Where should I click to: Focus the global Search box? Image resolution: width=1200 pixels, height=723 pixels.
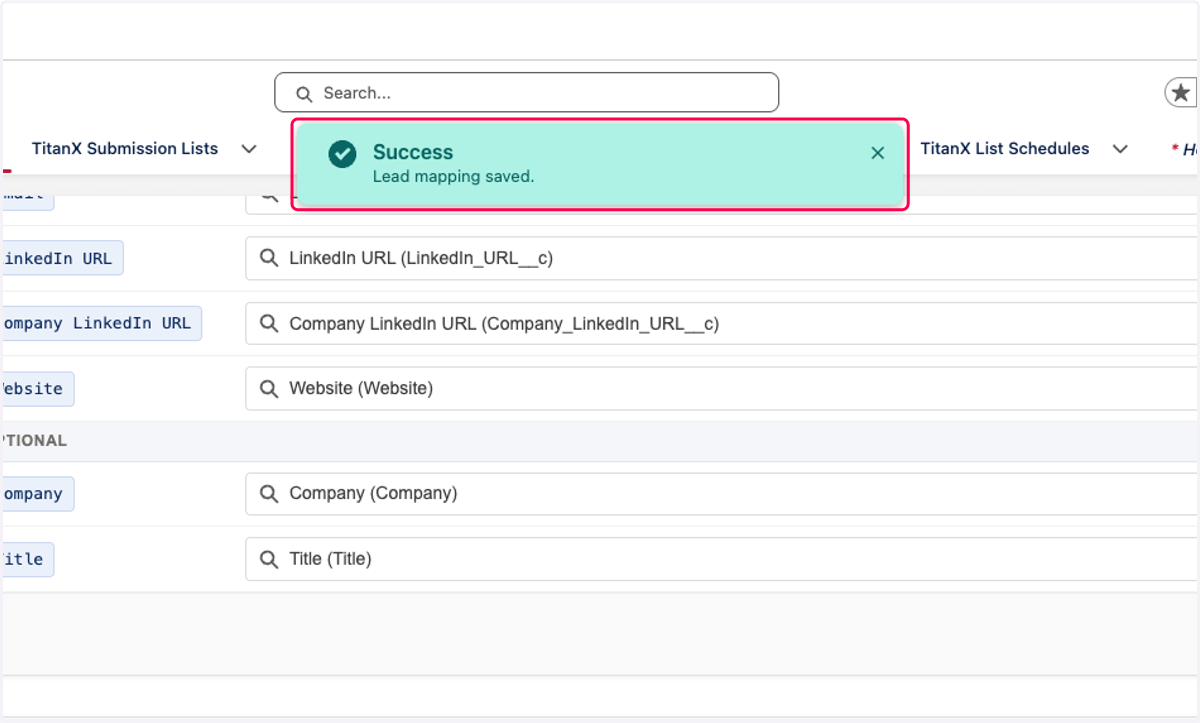click(x=527, y=93)
